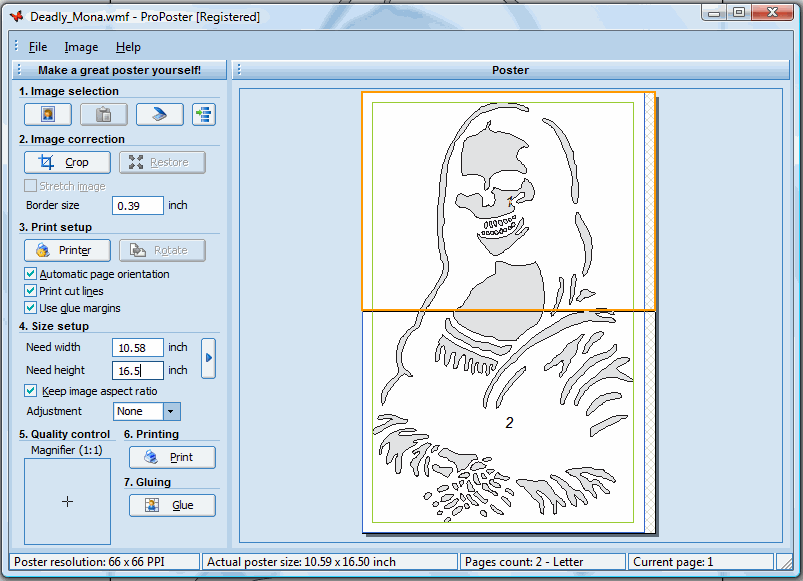Click 'Pages count: 2 - Letter' status entry

coord(543,562)
